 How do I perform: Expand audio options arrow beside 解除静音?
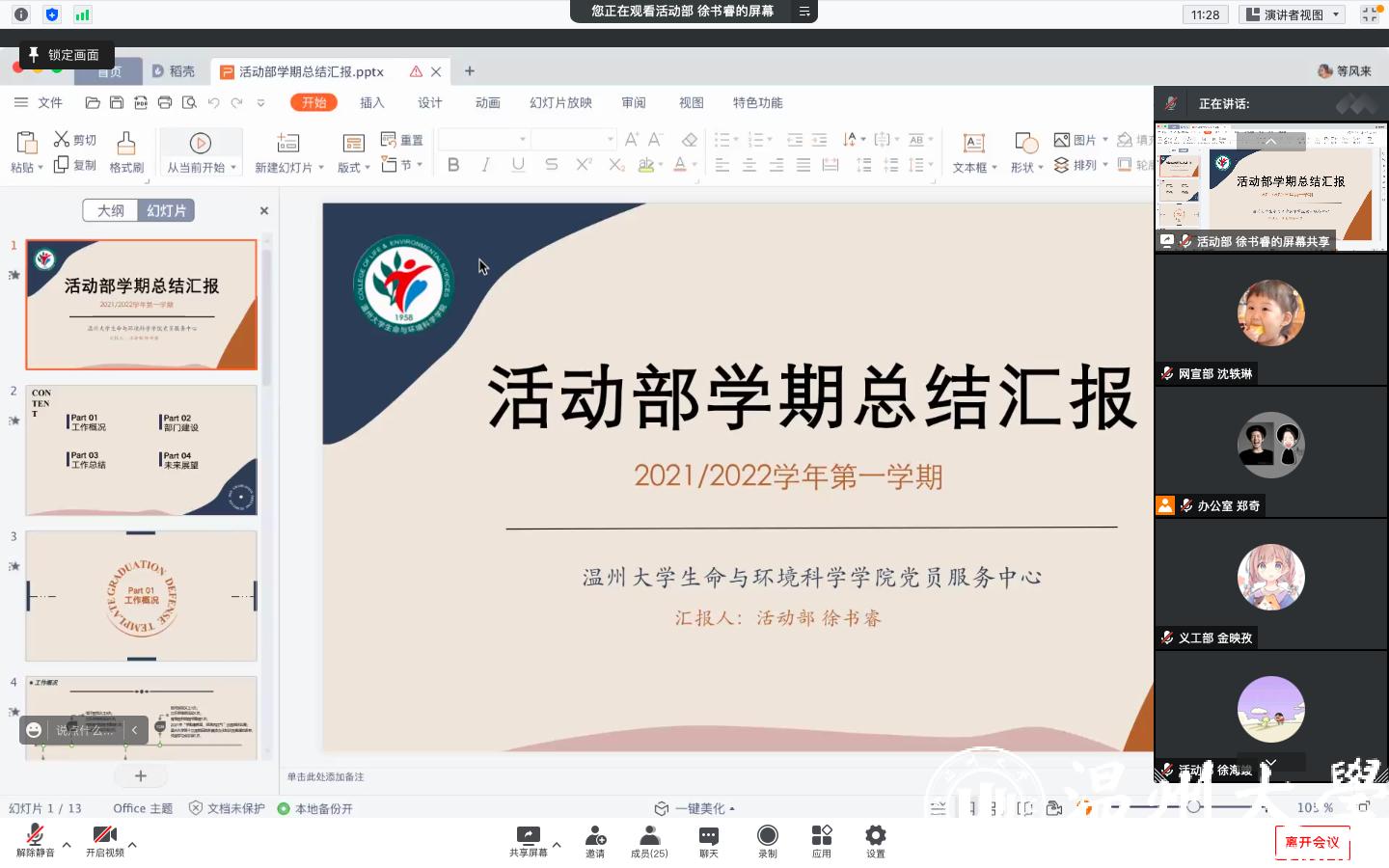[x=67, y=845]
